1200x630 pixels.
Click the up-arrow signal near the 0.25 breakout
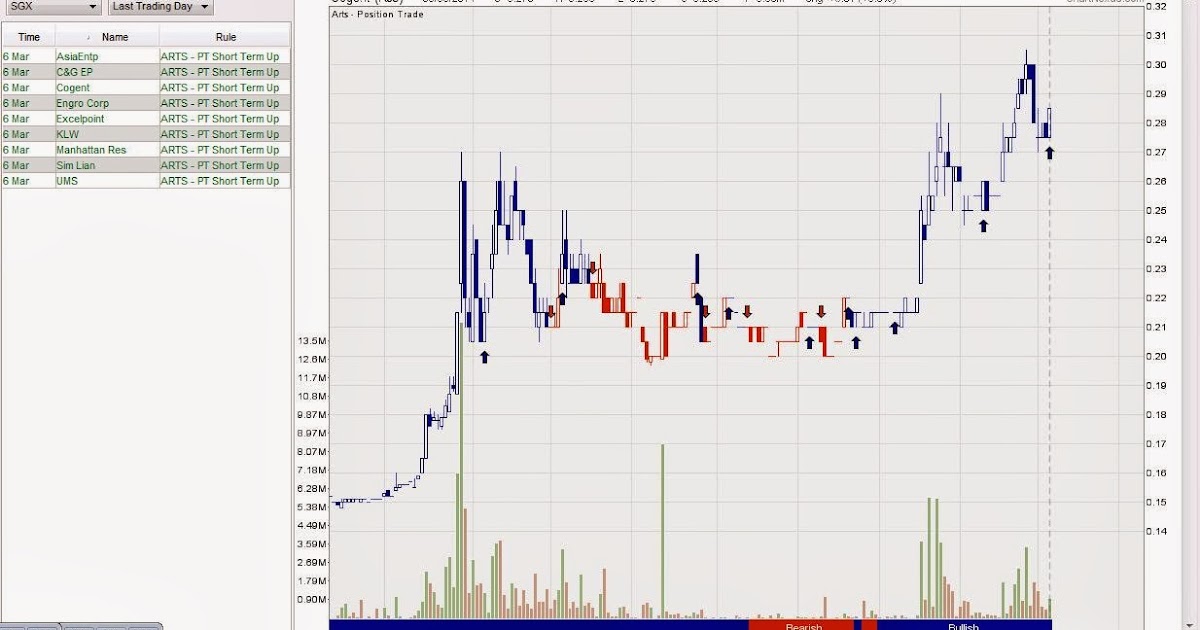pos(982,226)
